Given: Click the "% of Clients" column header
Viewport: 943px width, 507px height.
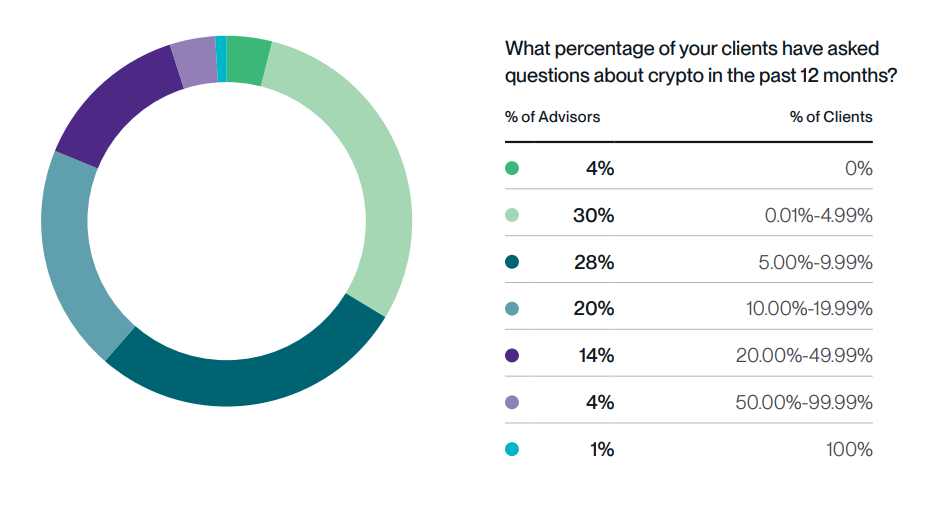Looking at the screenshot, I should [831, 117].
